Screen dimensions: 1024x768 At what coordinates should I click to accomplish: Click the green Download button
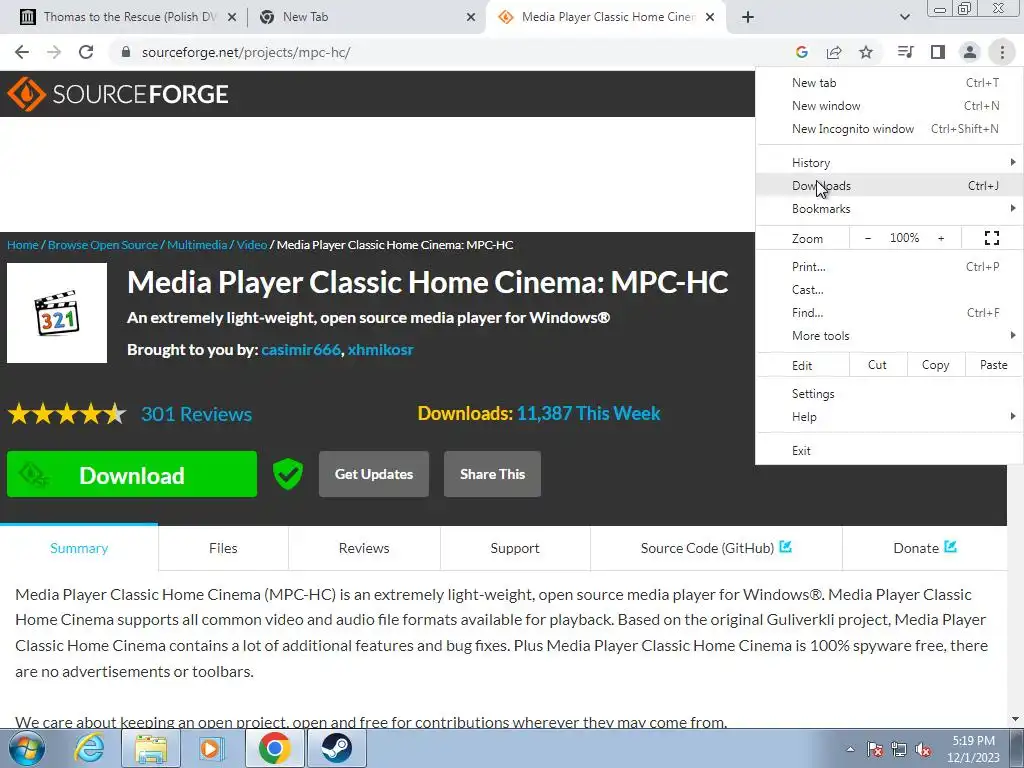132,474
